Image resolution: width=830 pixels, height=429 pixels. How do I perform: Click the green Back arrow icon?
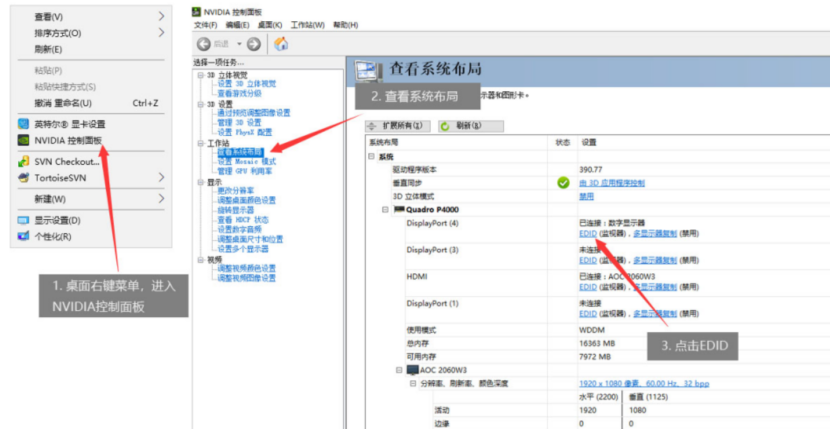(x=204, y=44)
